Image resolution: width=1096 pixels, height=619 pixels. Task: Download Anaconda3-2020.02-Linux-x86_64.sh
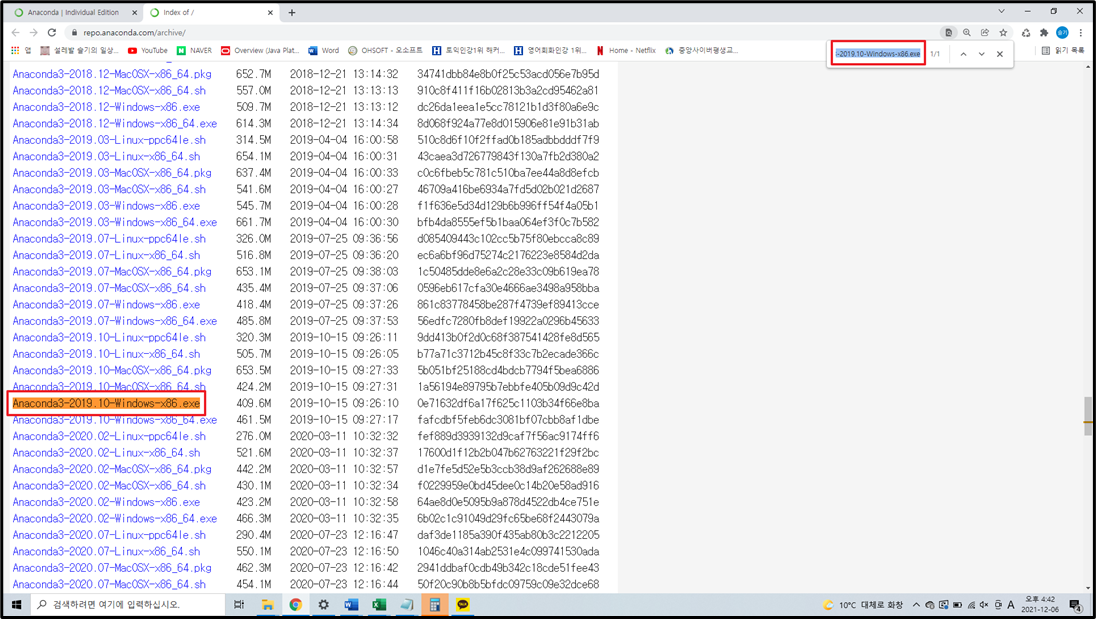click(106, 453)
